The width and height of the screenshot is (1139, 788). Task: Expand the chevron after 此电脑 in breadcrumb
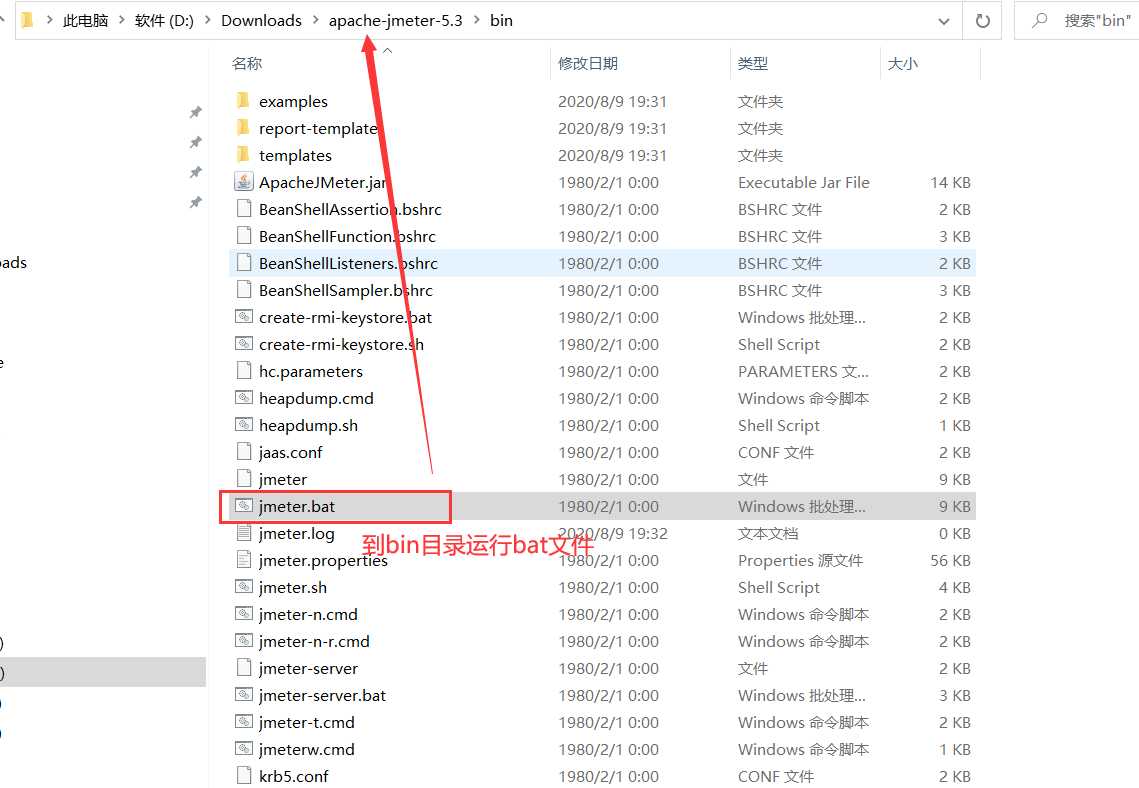121,20
